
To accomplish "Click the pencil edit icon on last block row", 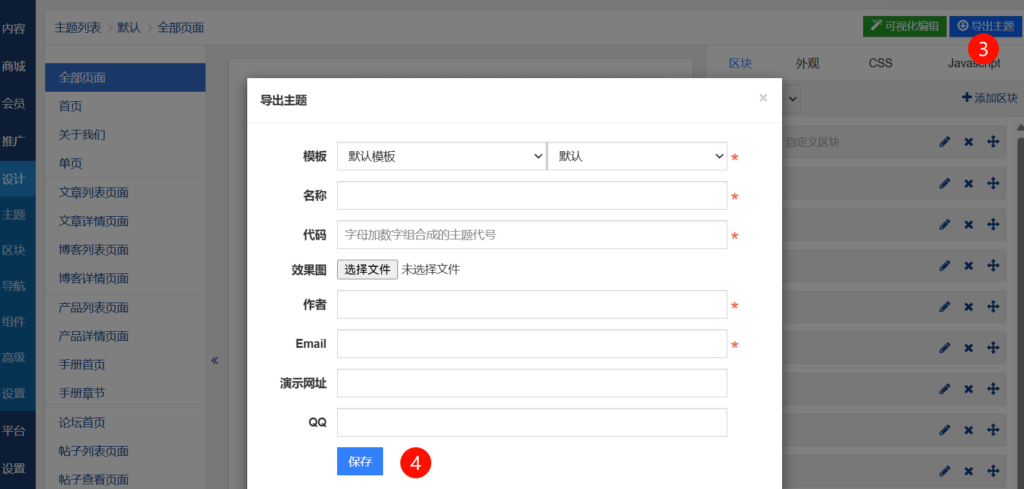I will click(945, 471).
